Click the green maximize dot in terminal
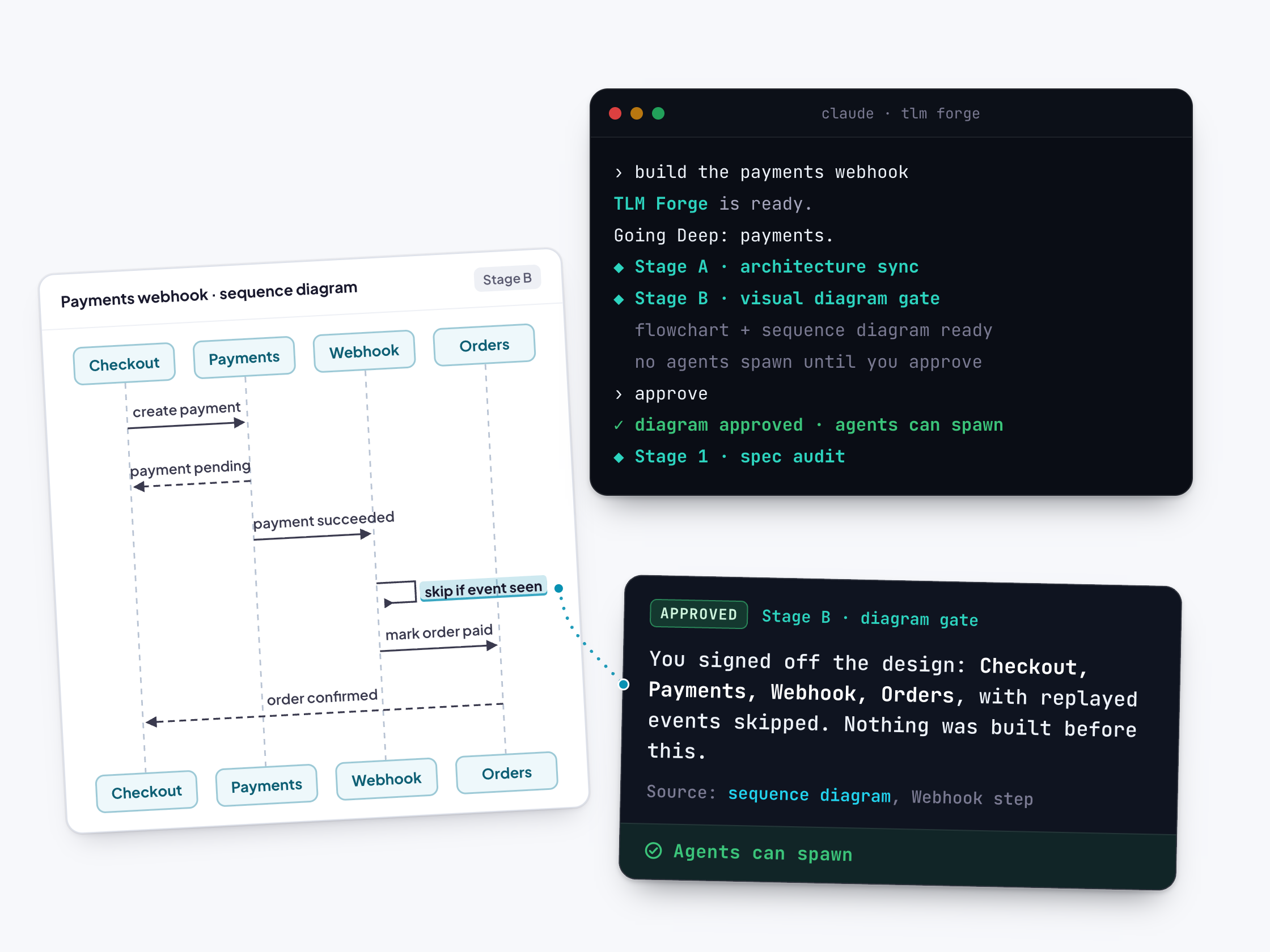 [658, 113]
